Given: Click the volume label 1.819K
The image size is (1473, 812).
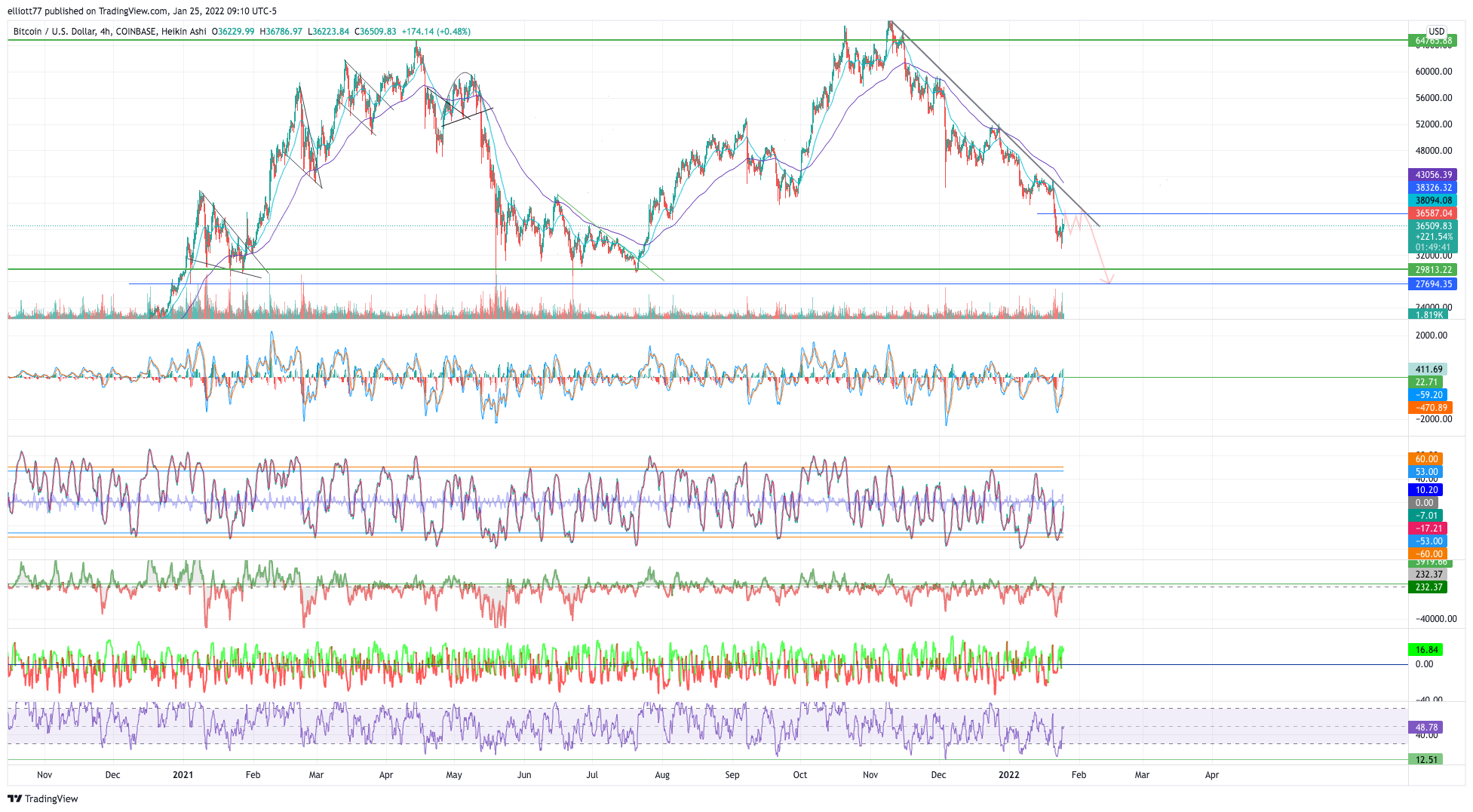Looking at the screenshot, I should (x=1428, y=314).
